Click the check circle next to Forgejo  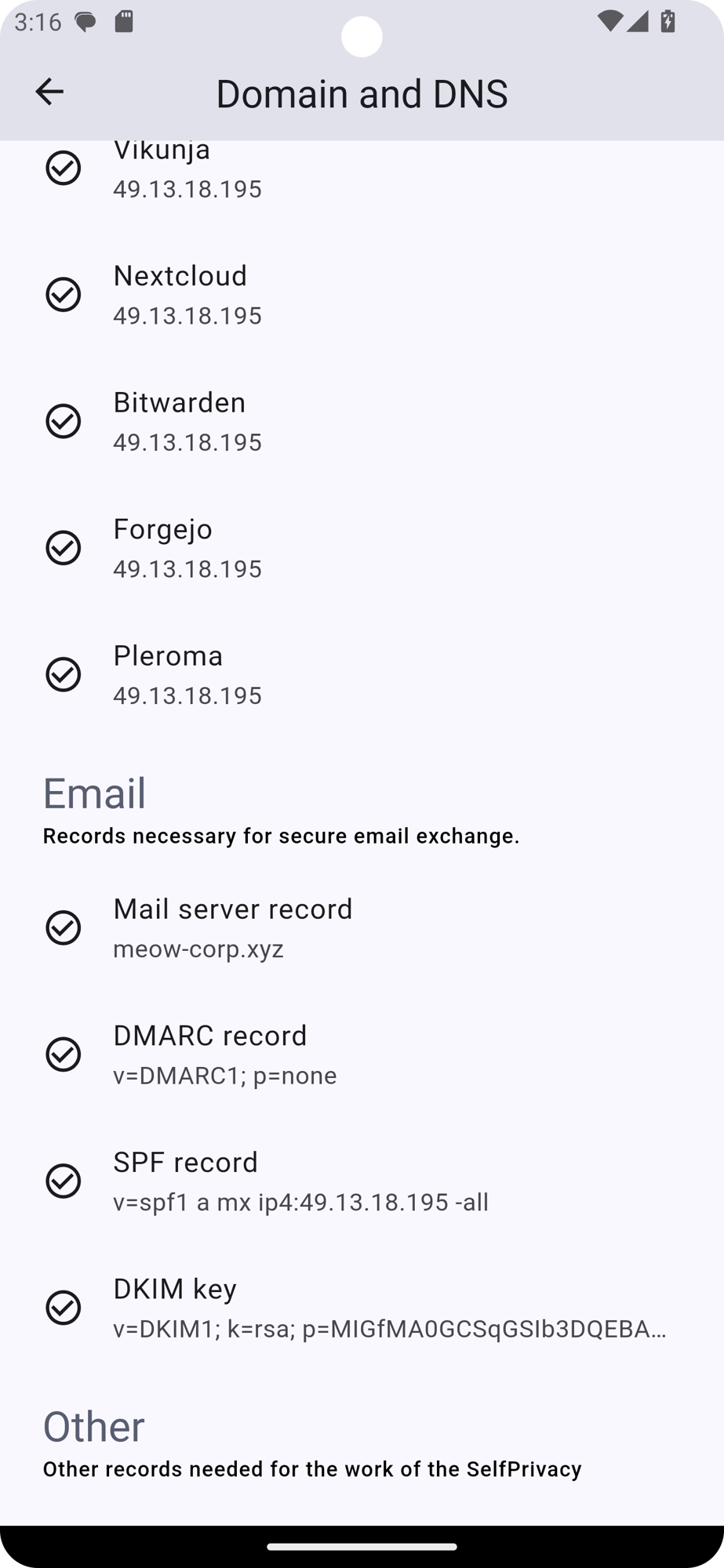point(63,547)
